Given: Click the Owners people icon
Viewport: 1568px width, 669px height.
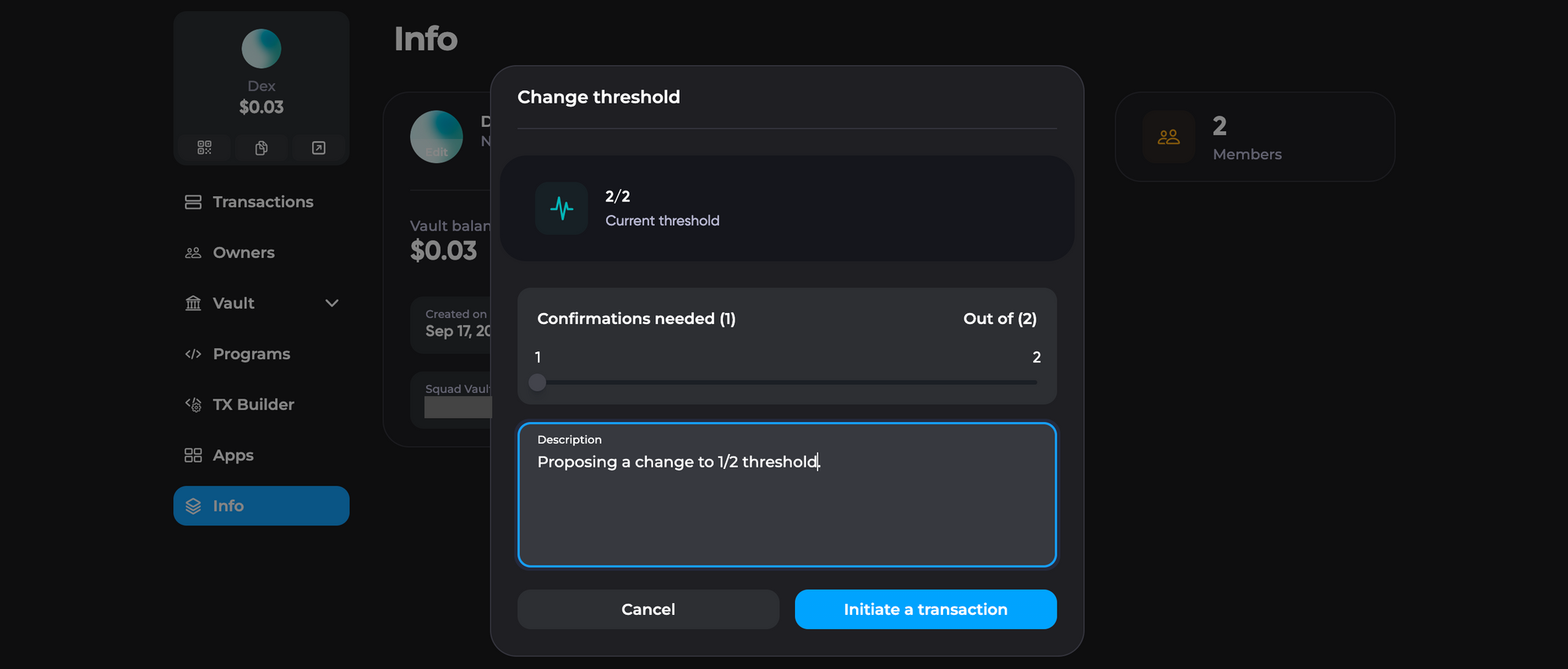Looking at the screenshot, I should [192, 252].
